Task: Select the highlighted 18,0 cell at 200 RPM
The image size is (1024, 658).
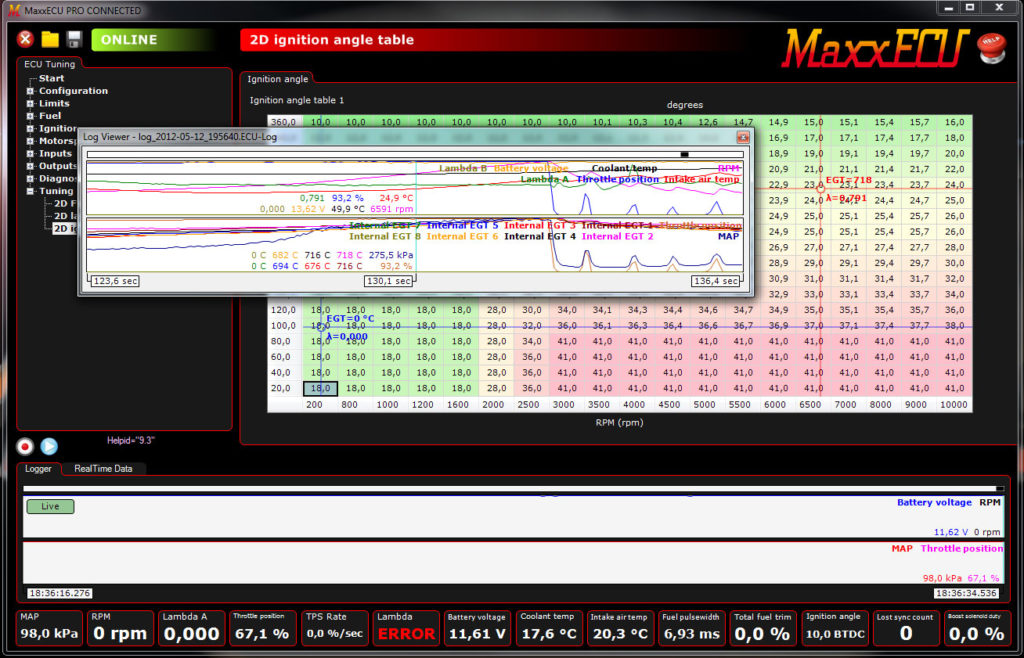Action: 320,388
